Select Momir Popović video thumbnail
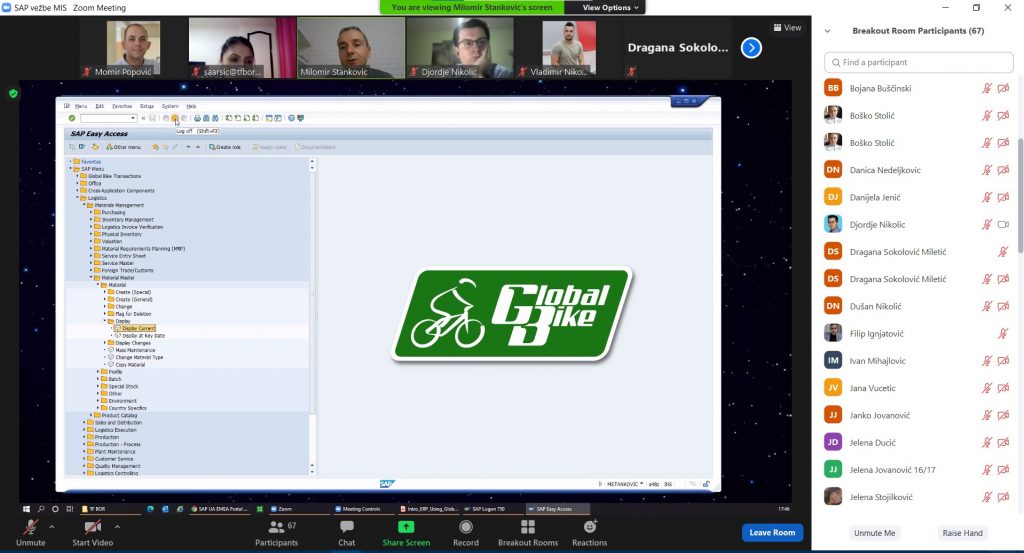 133,48
